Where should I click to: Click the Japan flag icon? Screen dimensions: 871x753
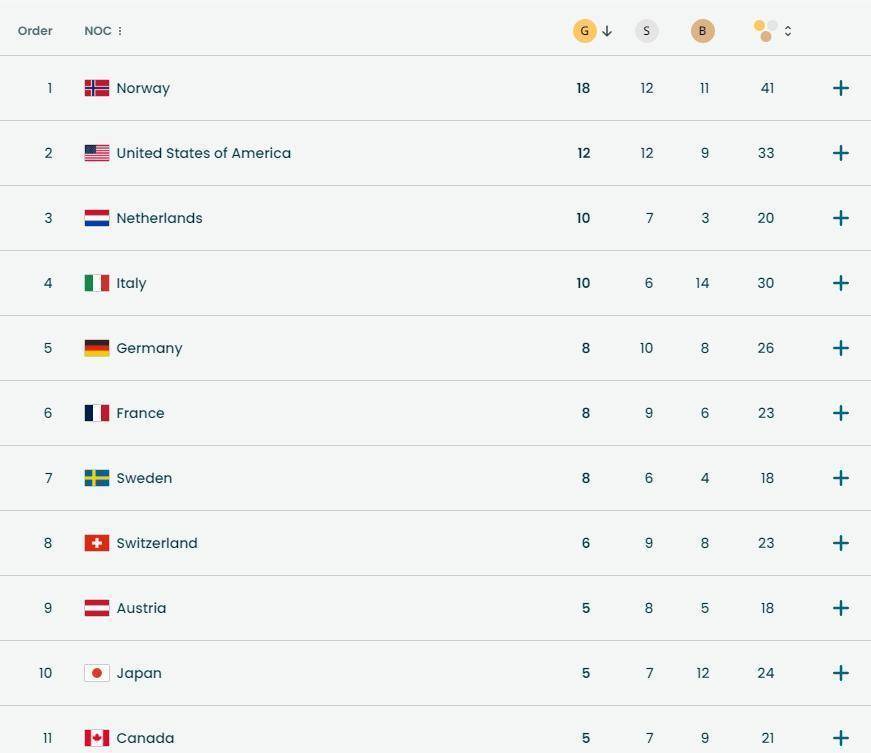[x=97, y=673]
